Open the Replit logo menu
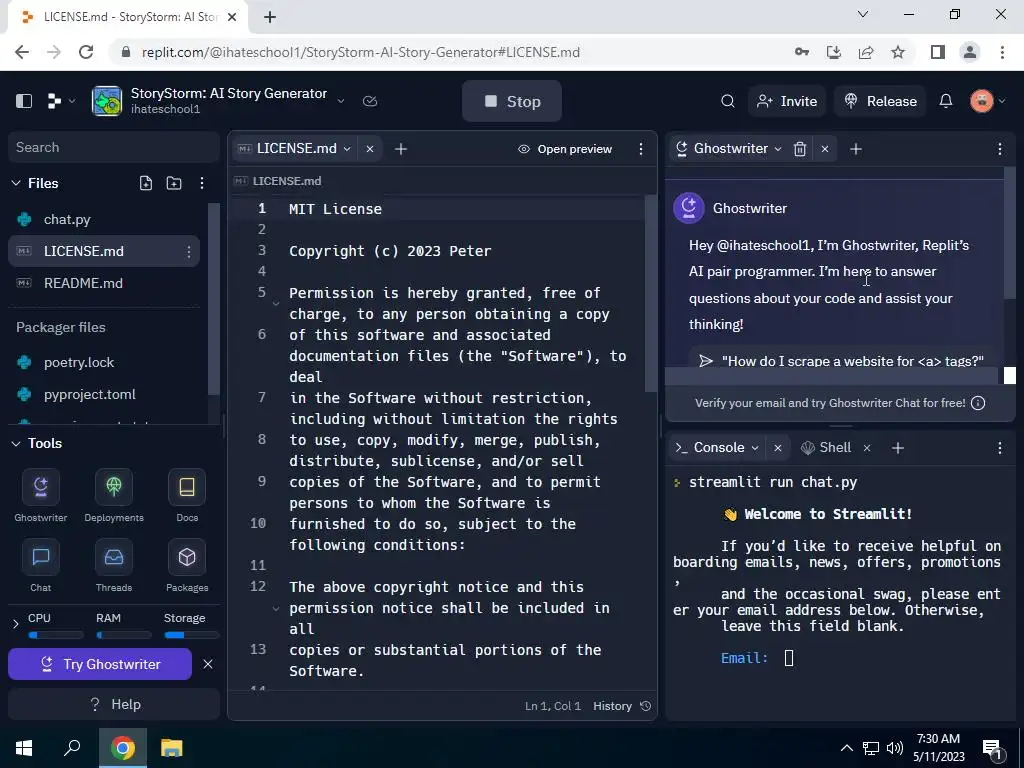Image resolution: width=1024 pixels, height=768 pixels. (x=61, y=101)
